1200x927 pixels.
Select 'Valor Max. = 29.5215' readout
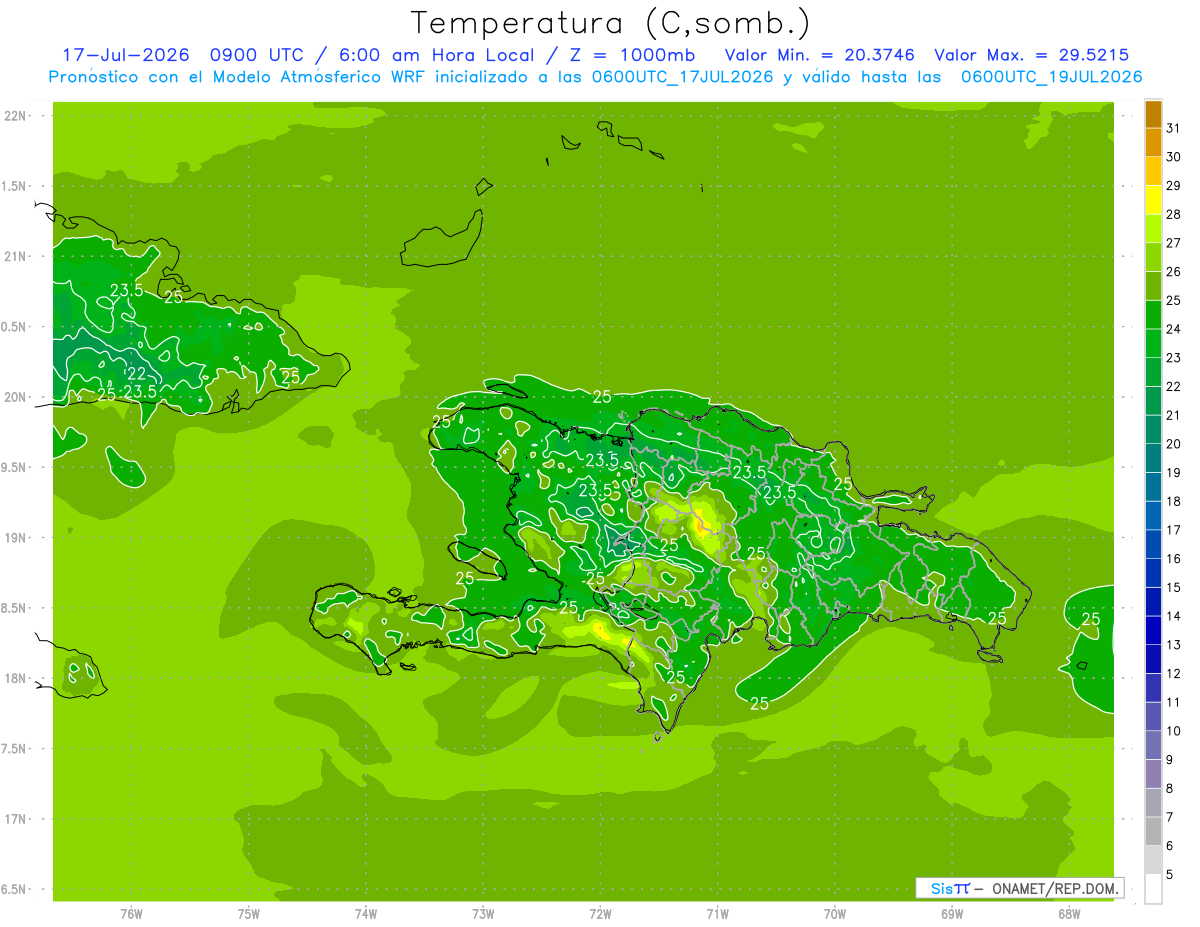pos(1032,55)
